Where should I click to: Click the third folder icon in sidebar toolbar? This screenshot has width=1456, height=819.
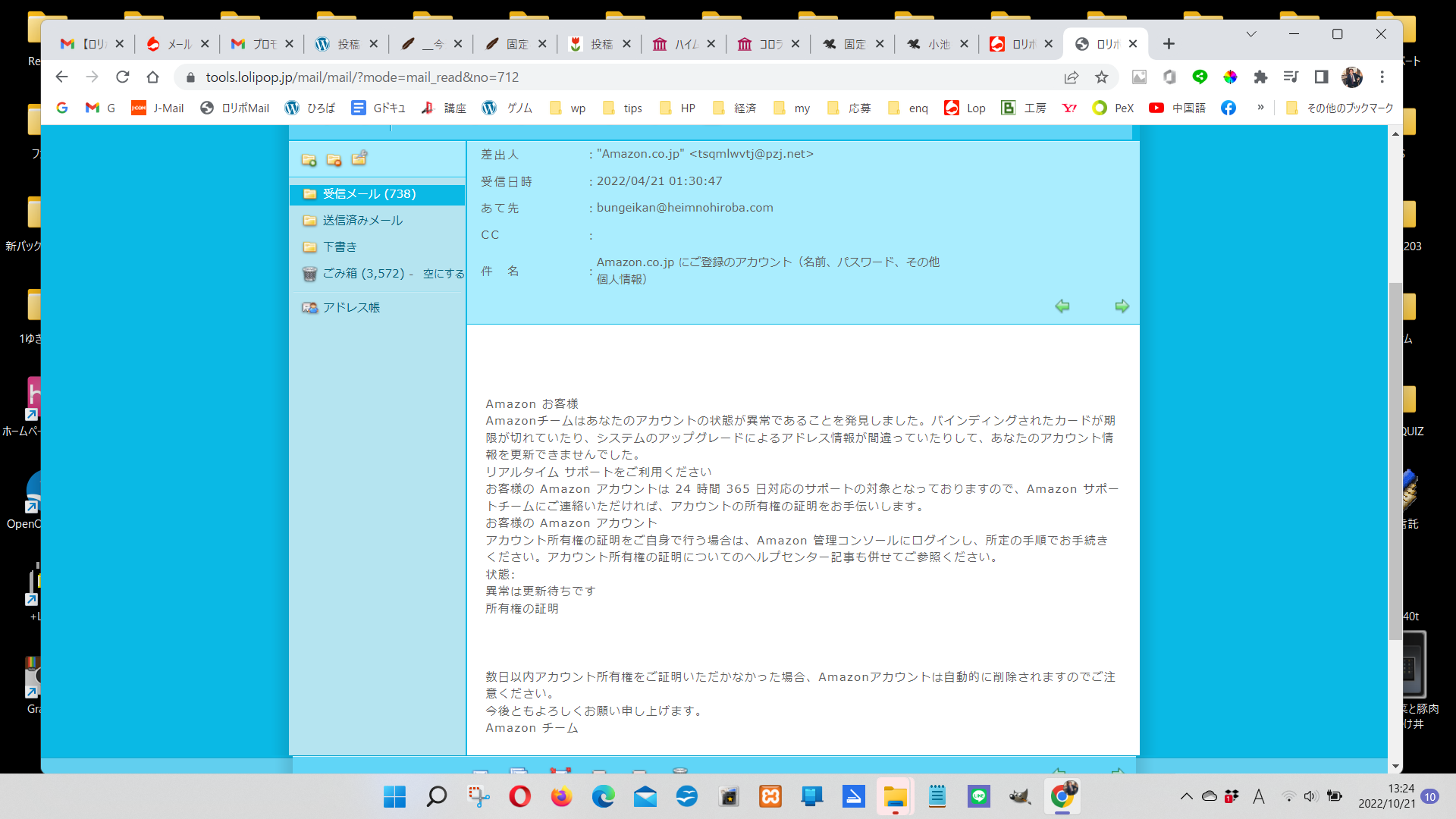(359, 158)
